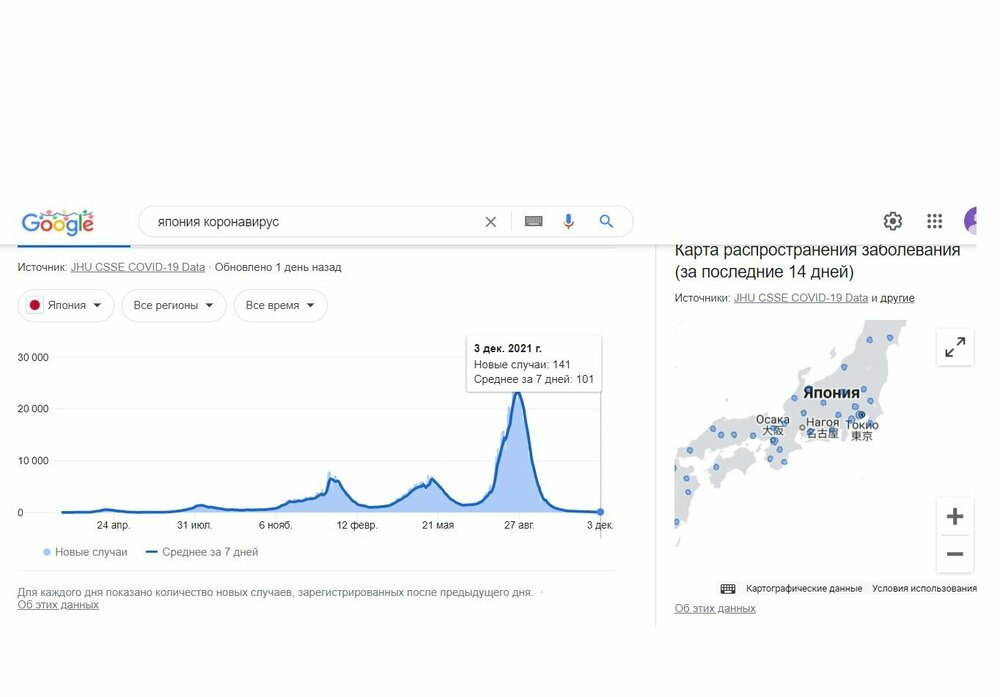
Task: Open the on-screen keyboard icon in search bar
Action: pyautogui.click(x=534, y=222)
